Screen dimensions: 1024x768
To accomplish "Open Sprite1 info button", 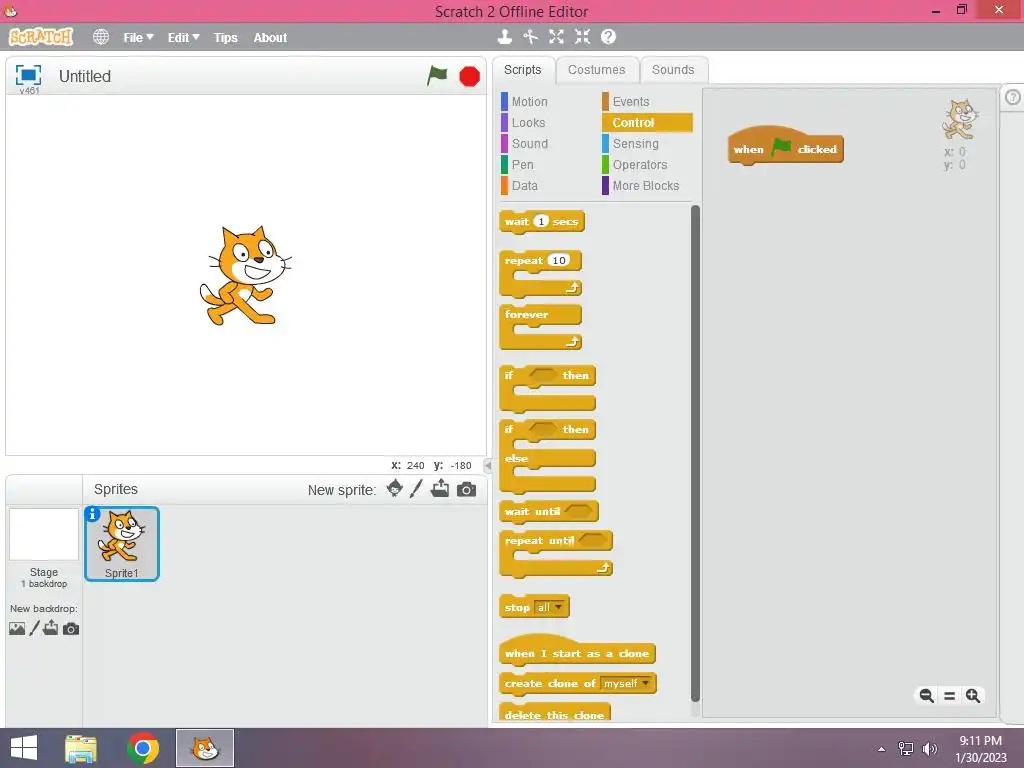I will (93, 515).
